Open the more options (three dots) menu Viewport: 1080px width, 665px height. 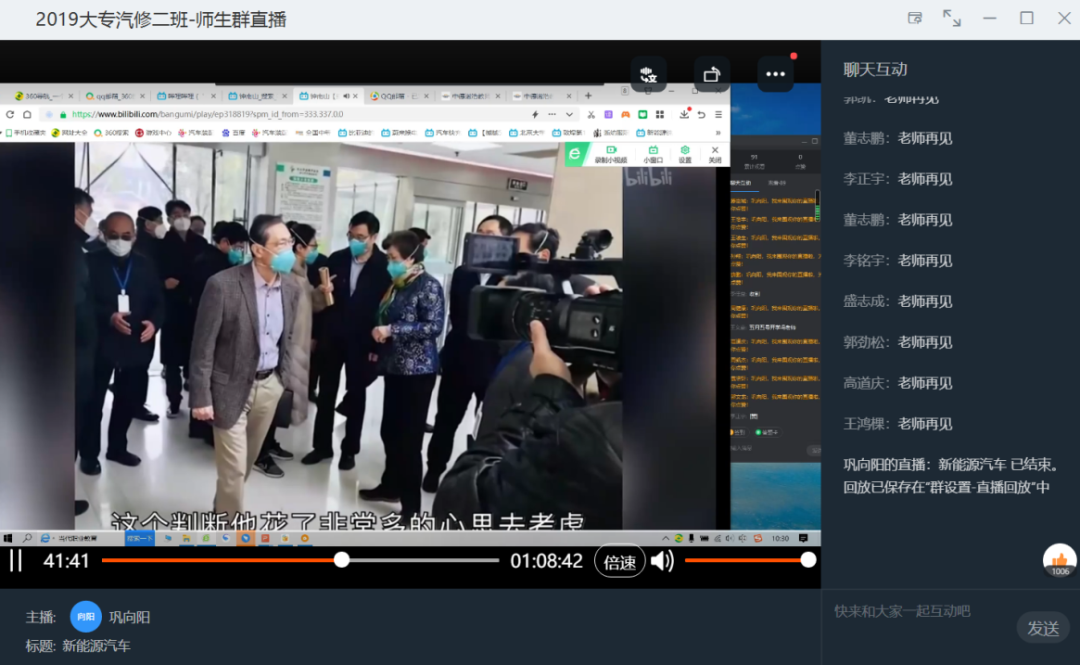[775, 74]
